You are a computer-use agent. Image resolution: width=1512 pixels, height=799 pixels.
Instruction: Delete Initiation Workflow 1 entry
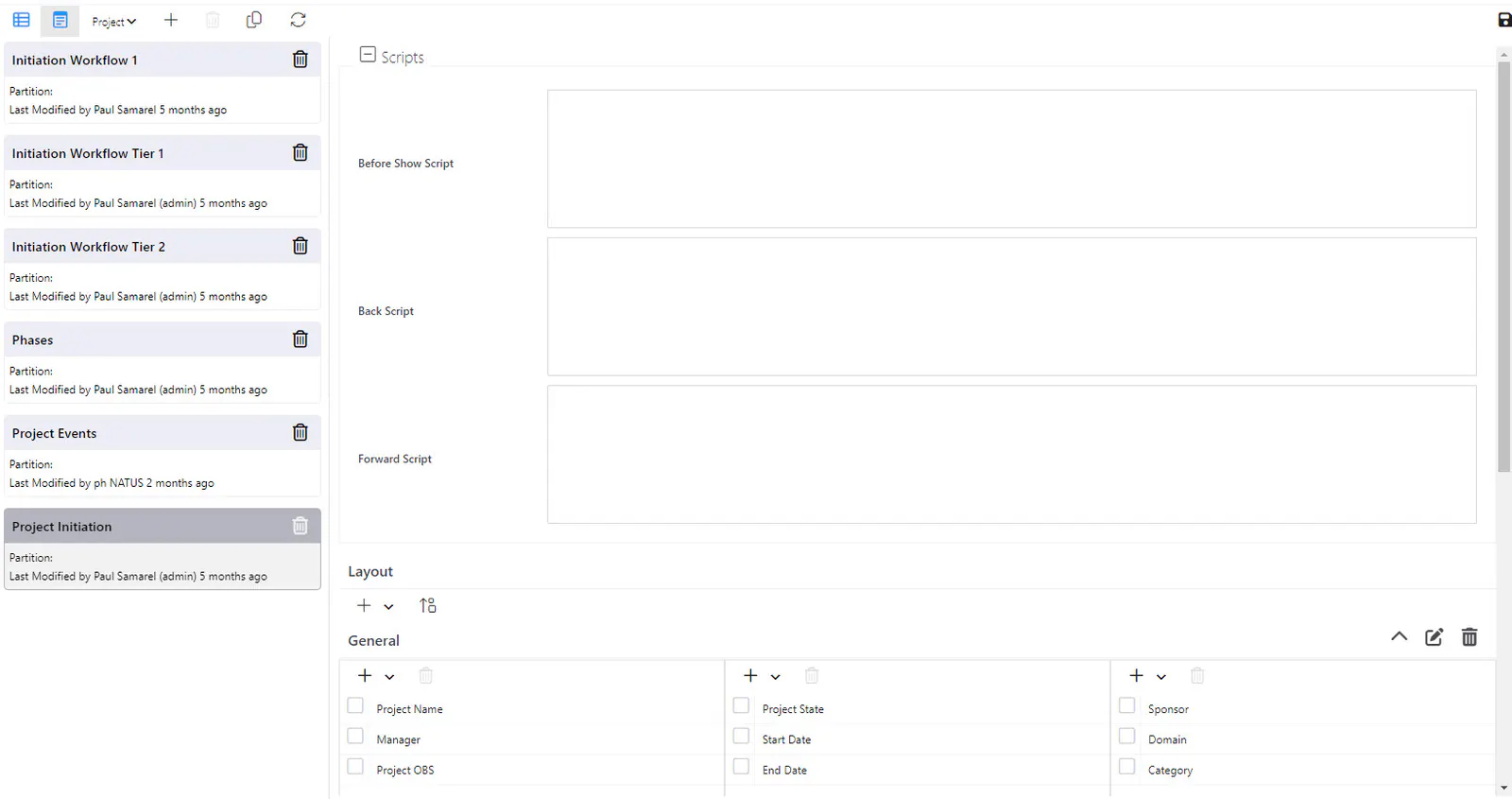301,59
